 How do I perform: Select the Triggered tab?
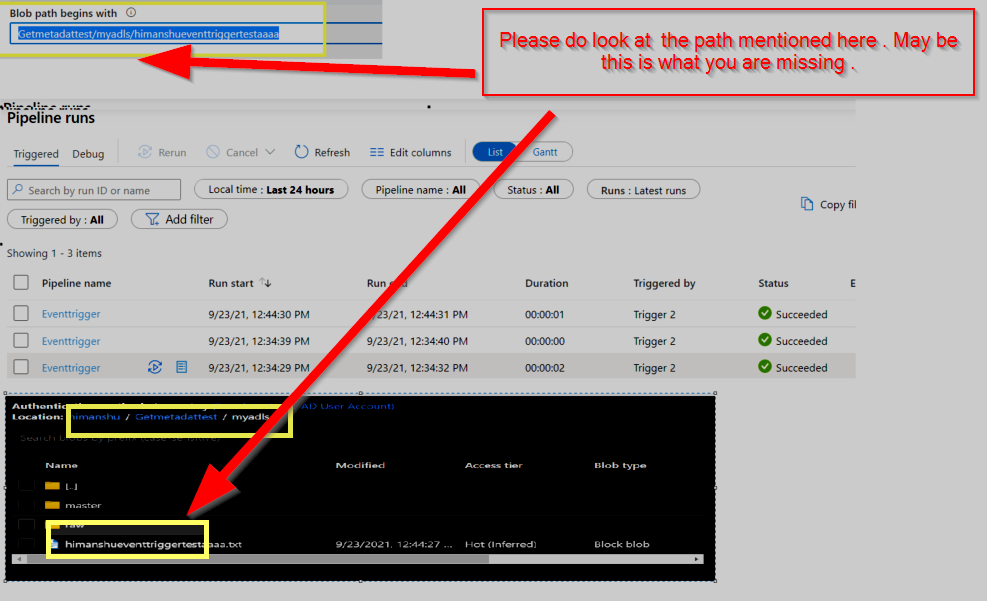(x=36, y=154)
